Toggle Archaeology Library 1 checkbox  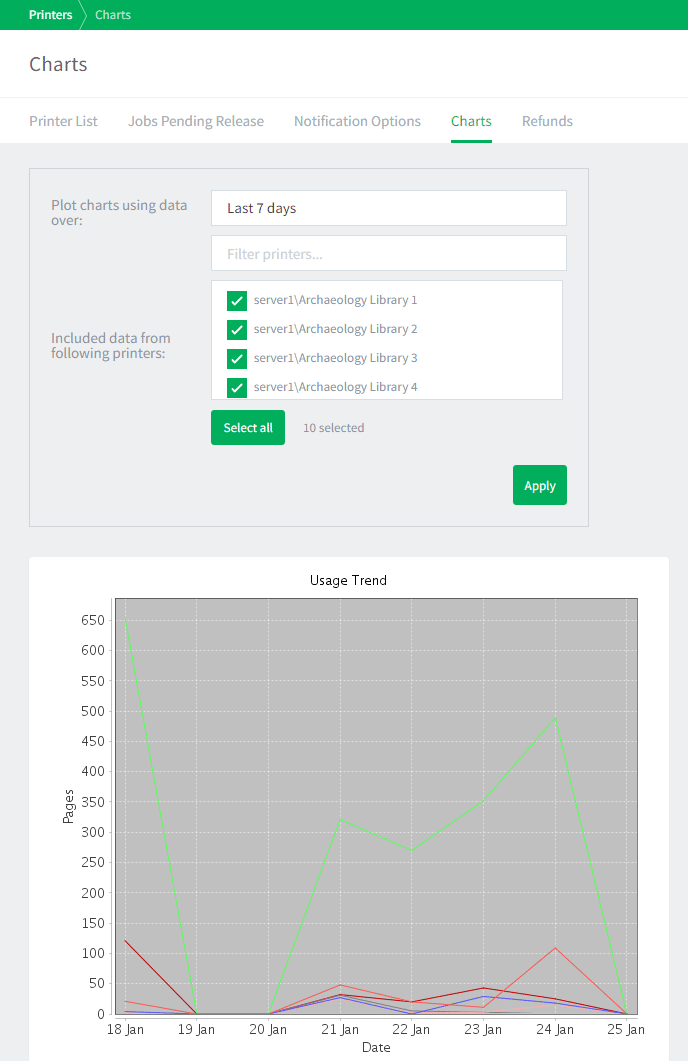237,300
